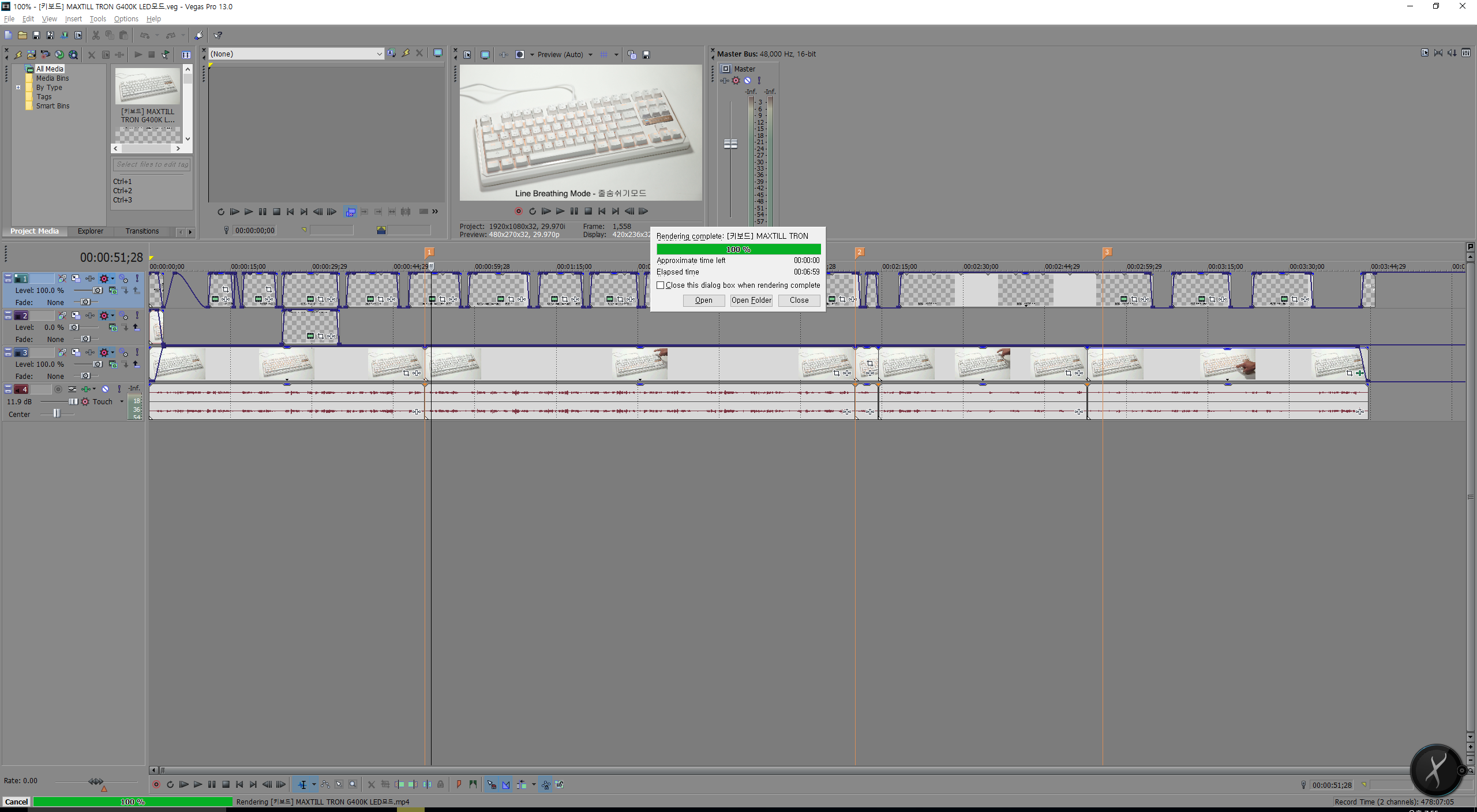Toggle Lock Envelopes to Events
Viewport: 1477px width, 812px height.
click(546, 784)
